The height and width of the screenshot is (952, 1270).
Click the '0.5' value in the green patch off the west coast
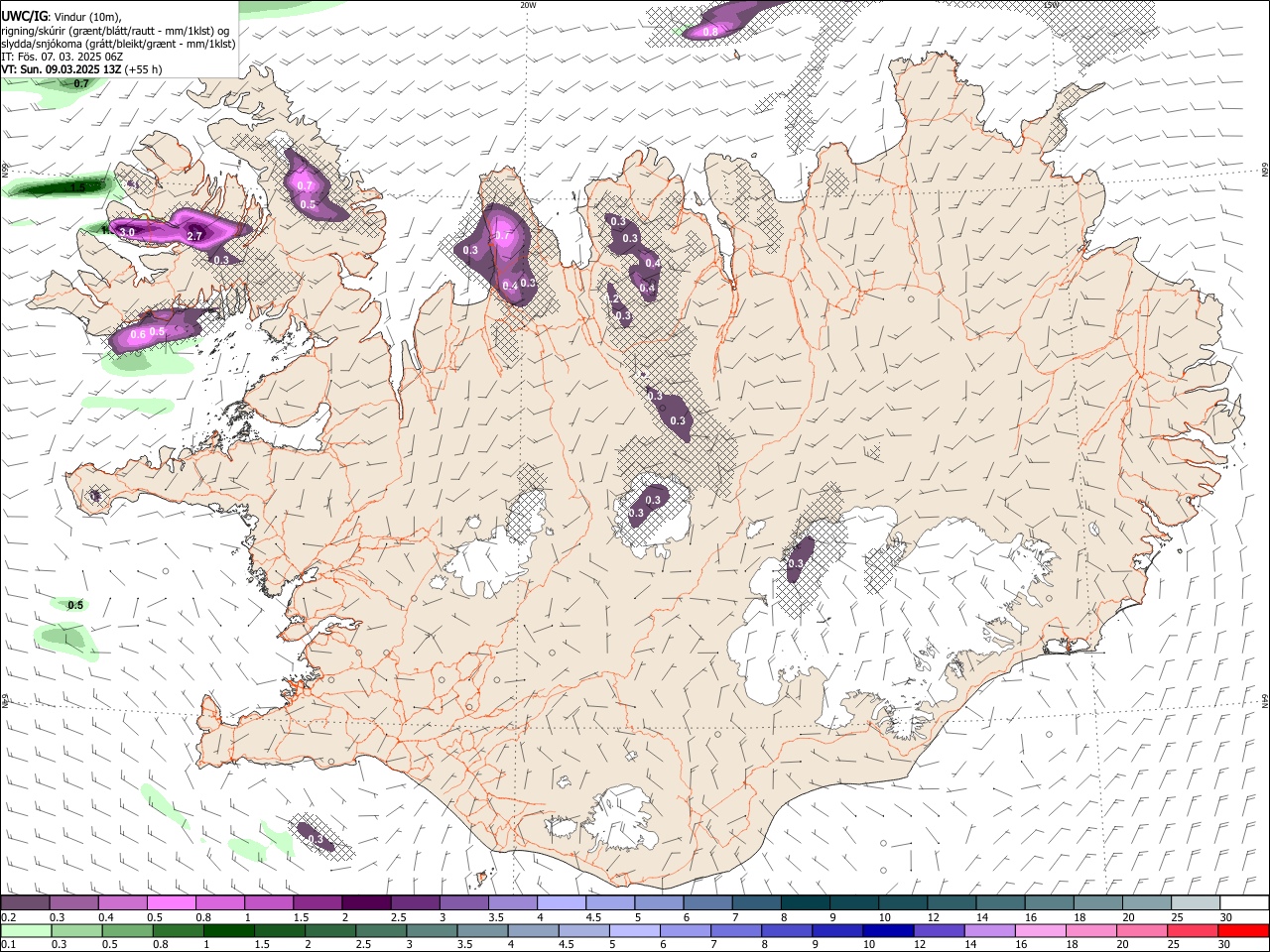coord(75,605)
